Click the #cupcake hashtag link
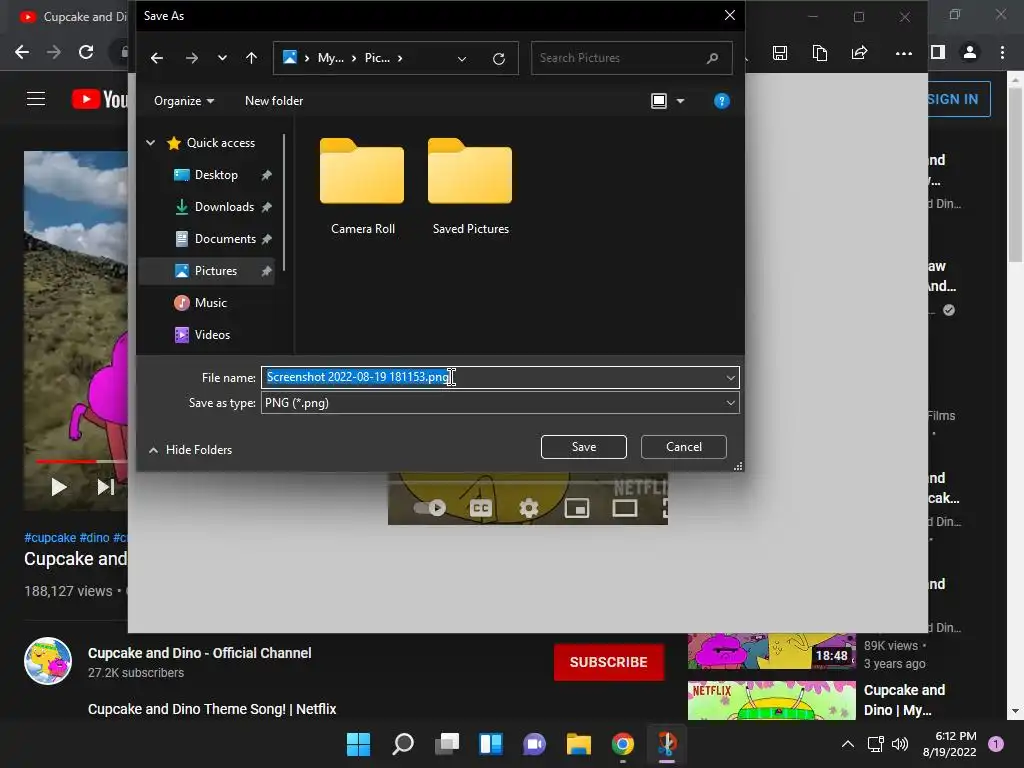 [x=50, y=537]
